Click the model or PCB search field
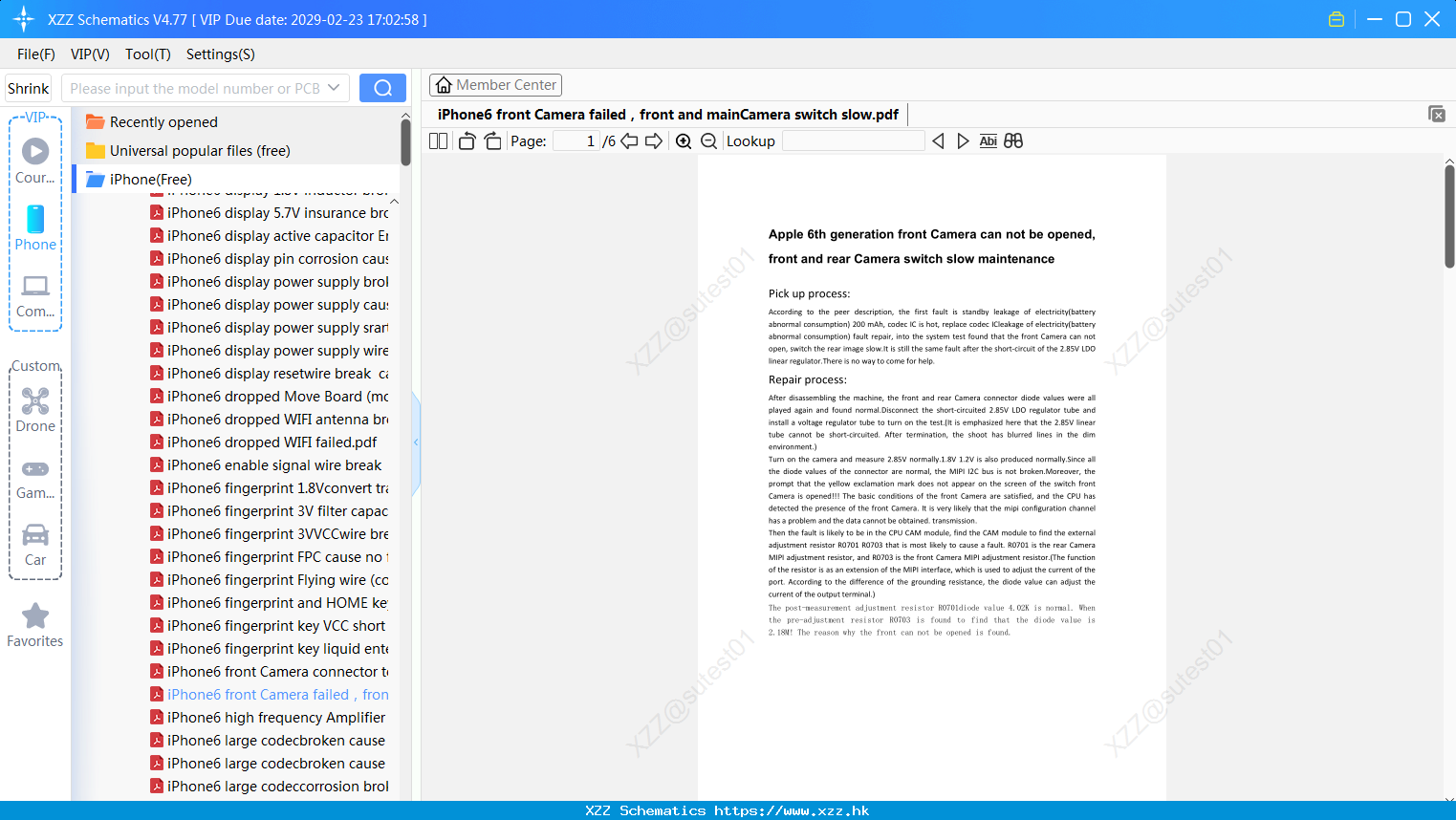Image resolution: width=1456 pixels, height=820 pixels. point(195,88)
